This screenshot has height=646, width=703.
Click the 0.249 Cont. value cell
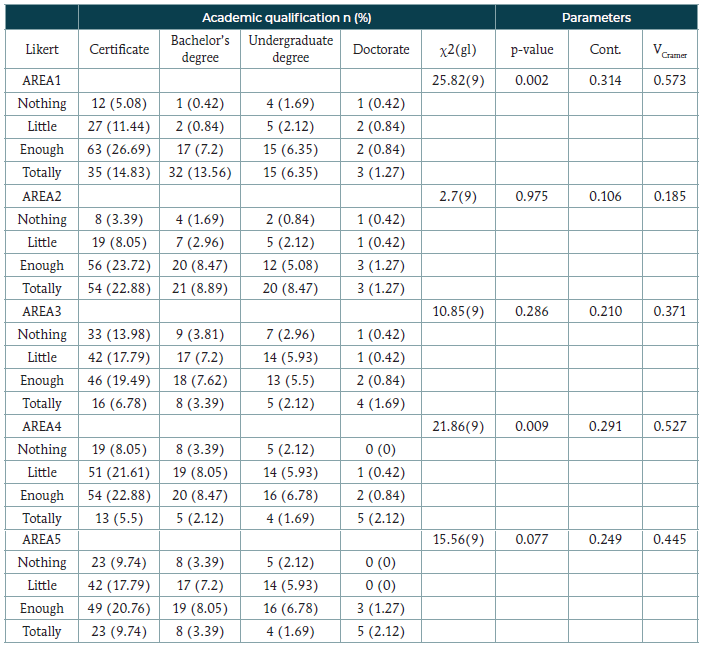click(x=605, y=541)
